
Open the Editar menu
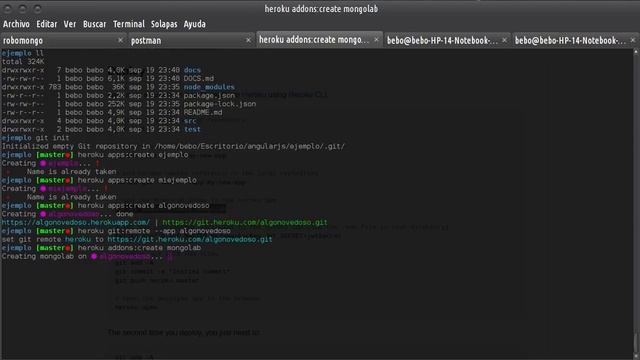pyautogui.click(x=47, y=24)
